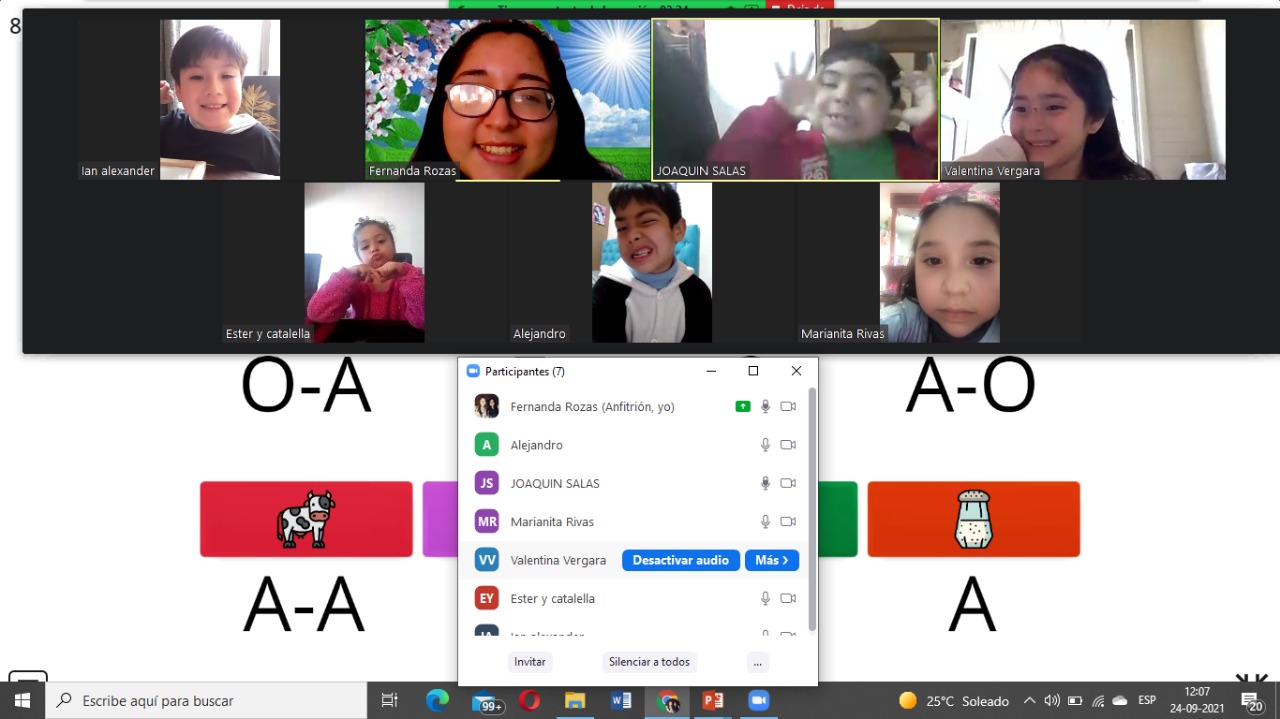Click the Marianita Rivas name in participants list

(x=552, y=521)
